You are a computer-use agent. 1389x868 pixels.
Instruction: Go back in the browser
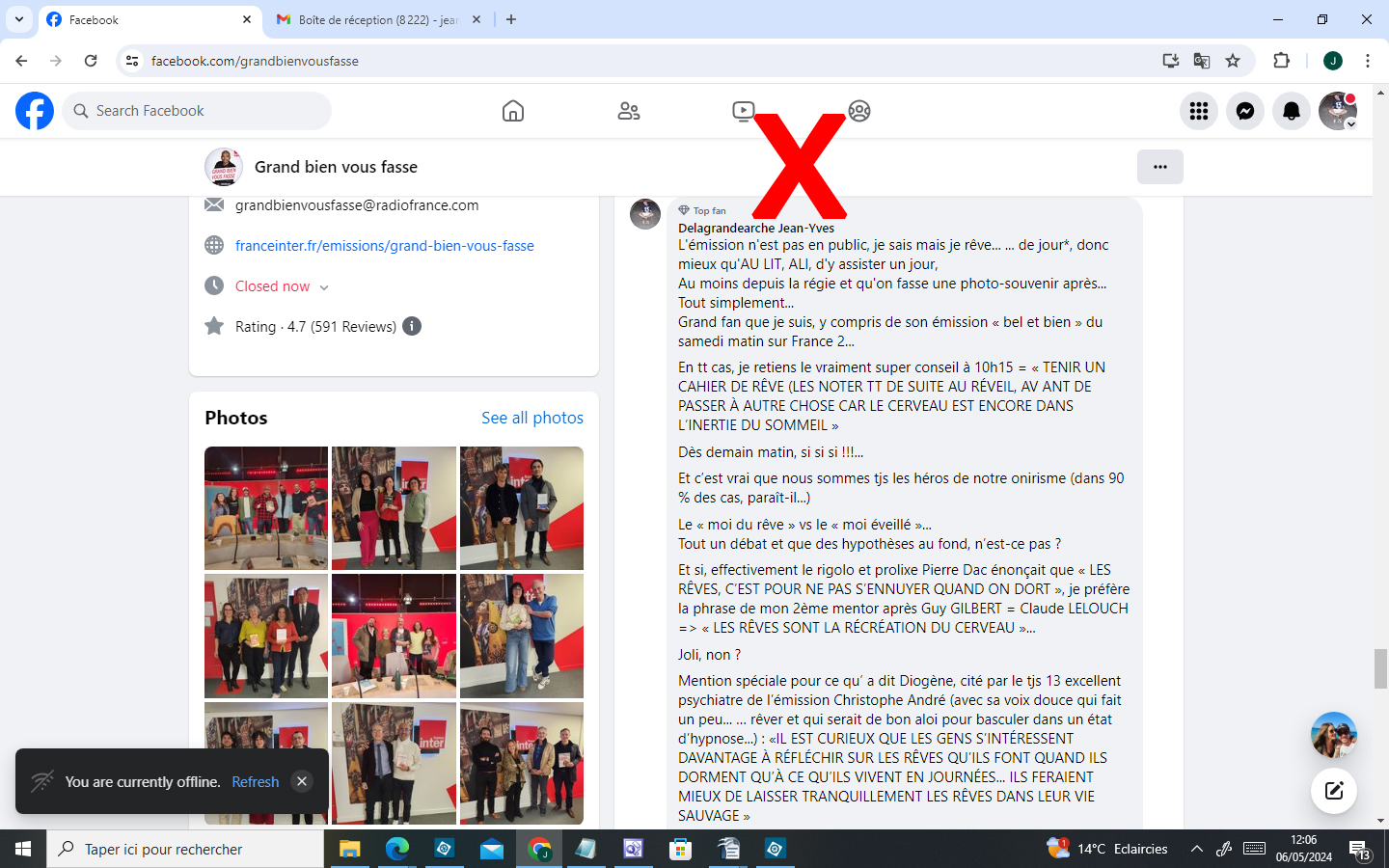click(21, 61)
